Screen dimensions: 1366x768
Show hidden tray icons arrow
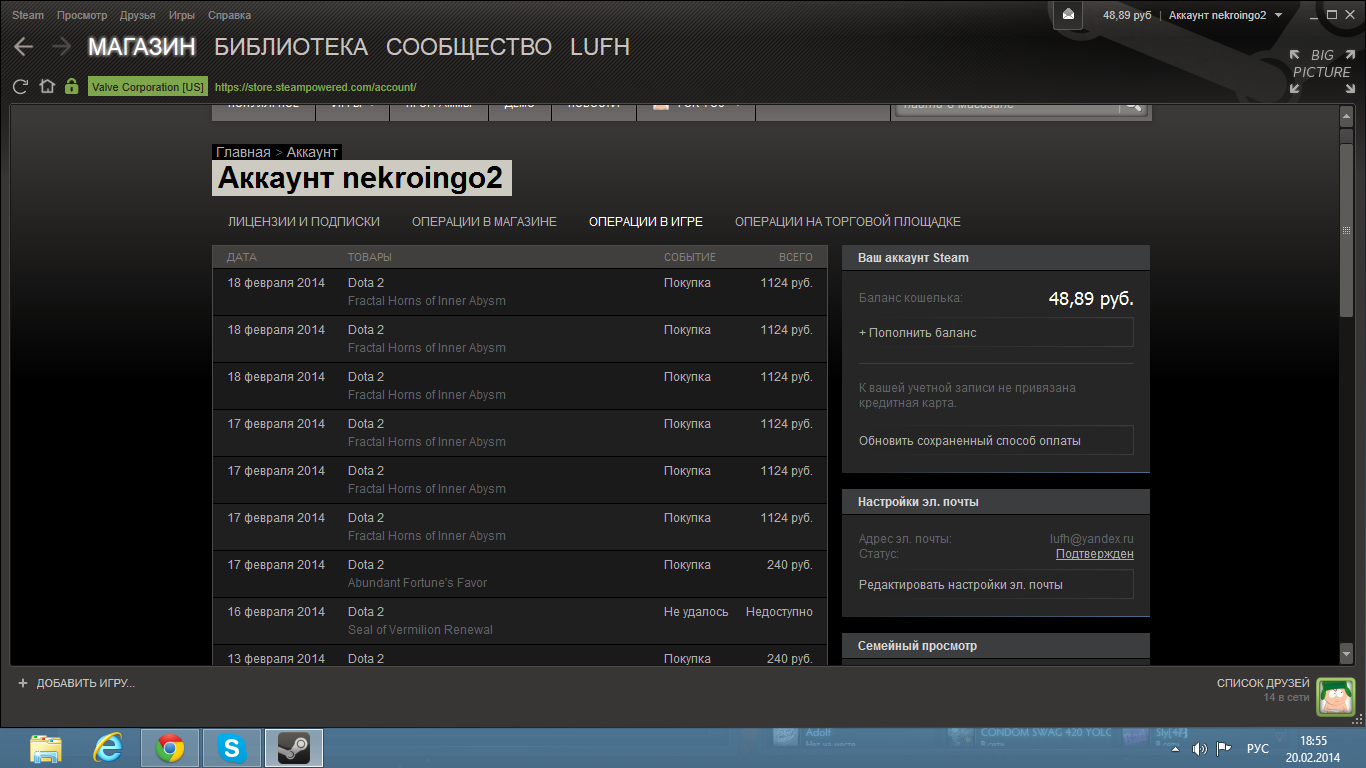(1174, 748)
